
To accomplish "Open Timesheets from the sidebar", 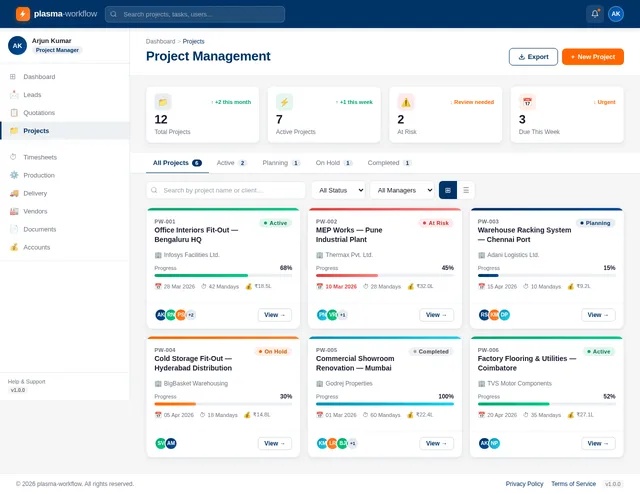I will (x=40, y=157).
